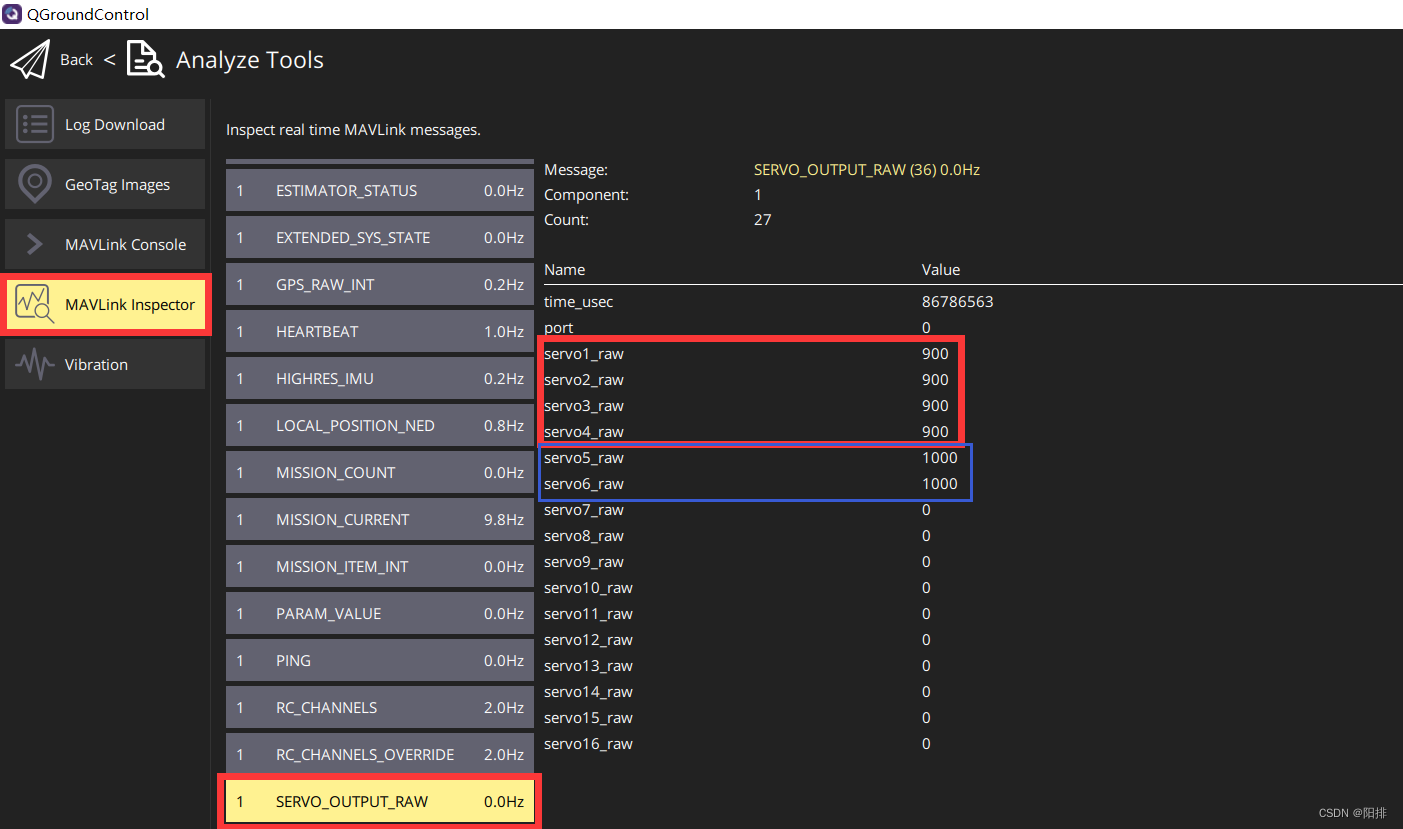Click the Count value 27

(x=763, y=220)
